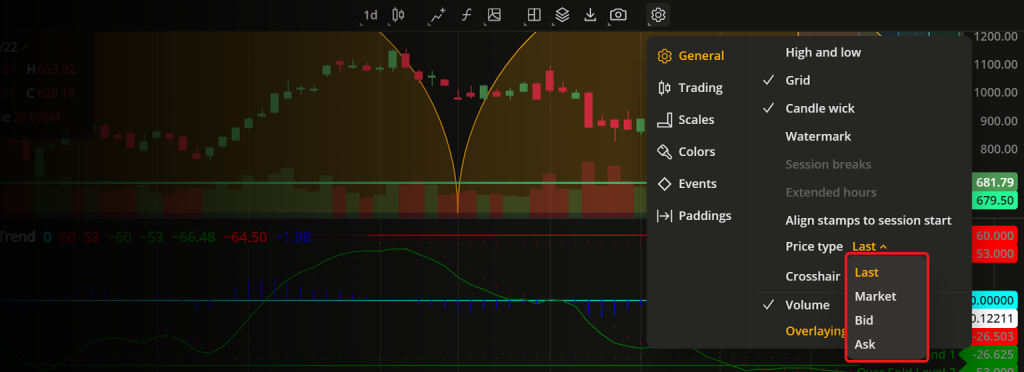Close settings via the gear icon
The width and height of the screenshot is (1024, 372).
click(x=658, y=14)
